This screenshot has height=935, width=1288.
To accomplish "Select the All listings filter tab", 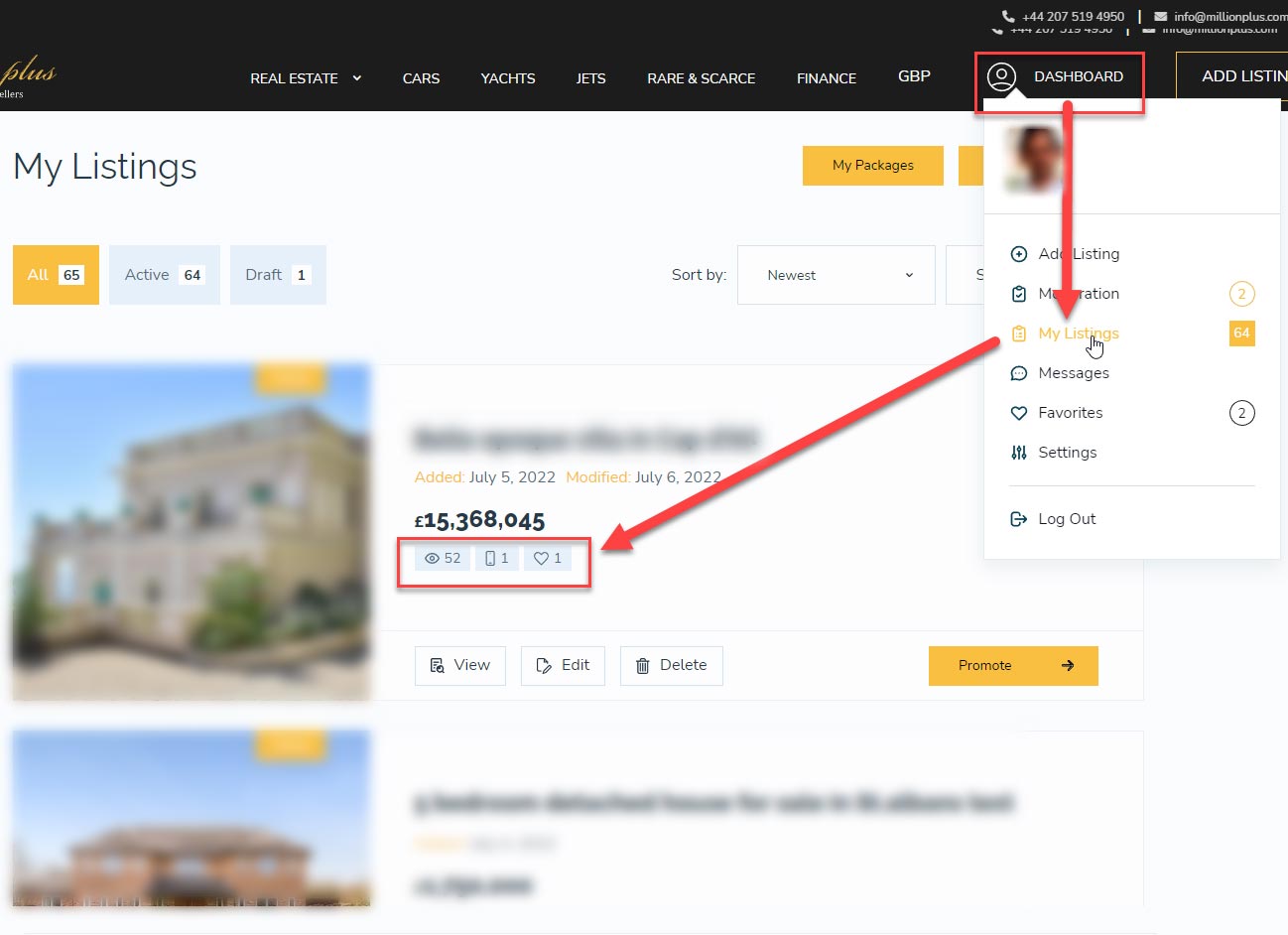I will [x=56, y=275].
